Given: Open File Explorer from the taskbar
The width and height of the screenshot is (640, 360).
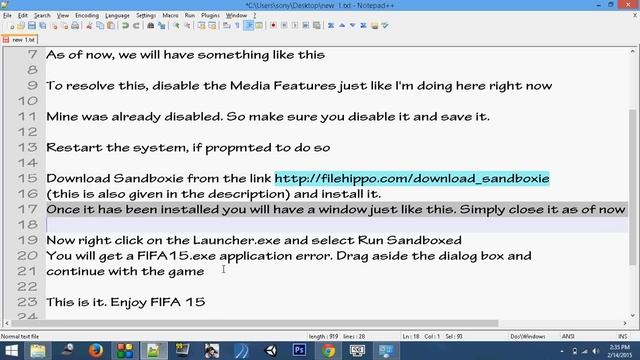Looking at the screenshot, I should pos(38,351).
